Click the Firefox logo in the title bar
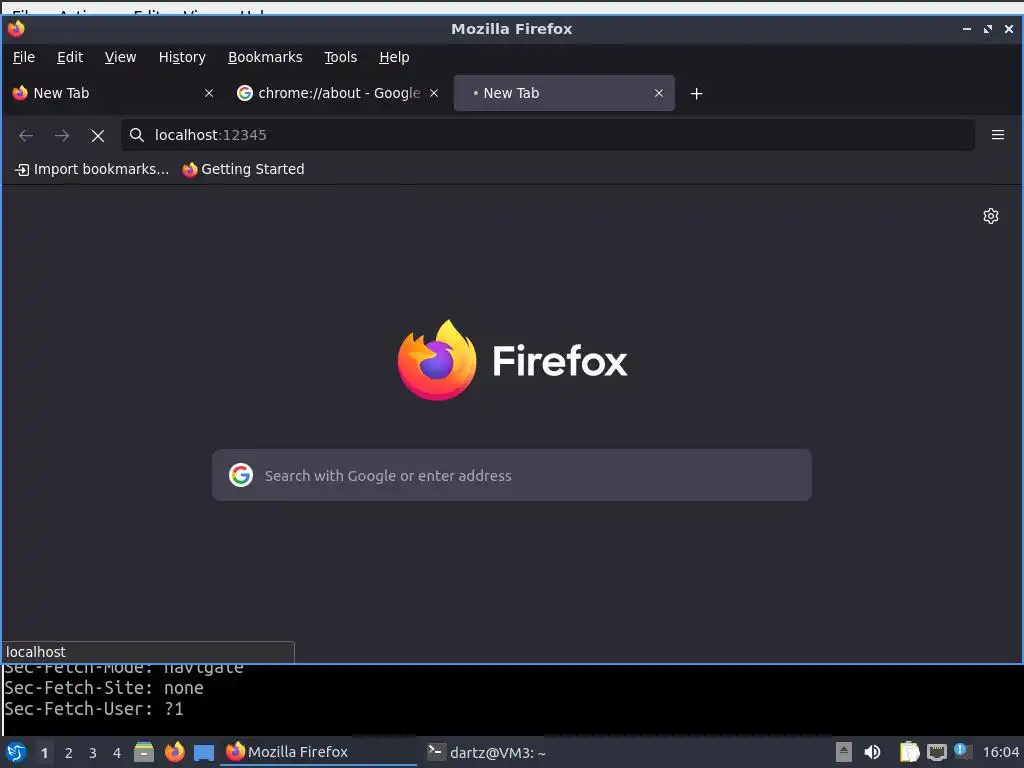 tap(16, 29)
